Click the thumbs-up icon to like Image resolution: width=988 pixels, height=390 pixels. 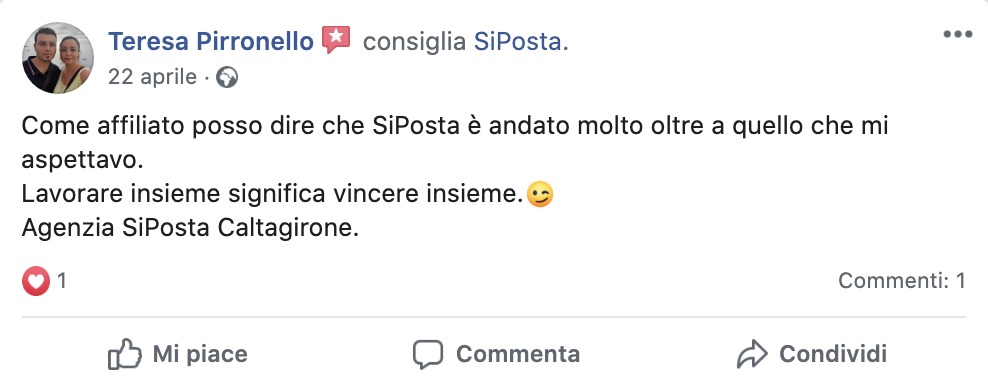(x=124, y=353)
